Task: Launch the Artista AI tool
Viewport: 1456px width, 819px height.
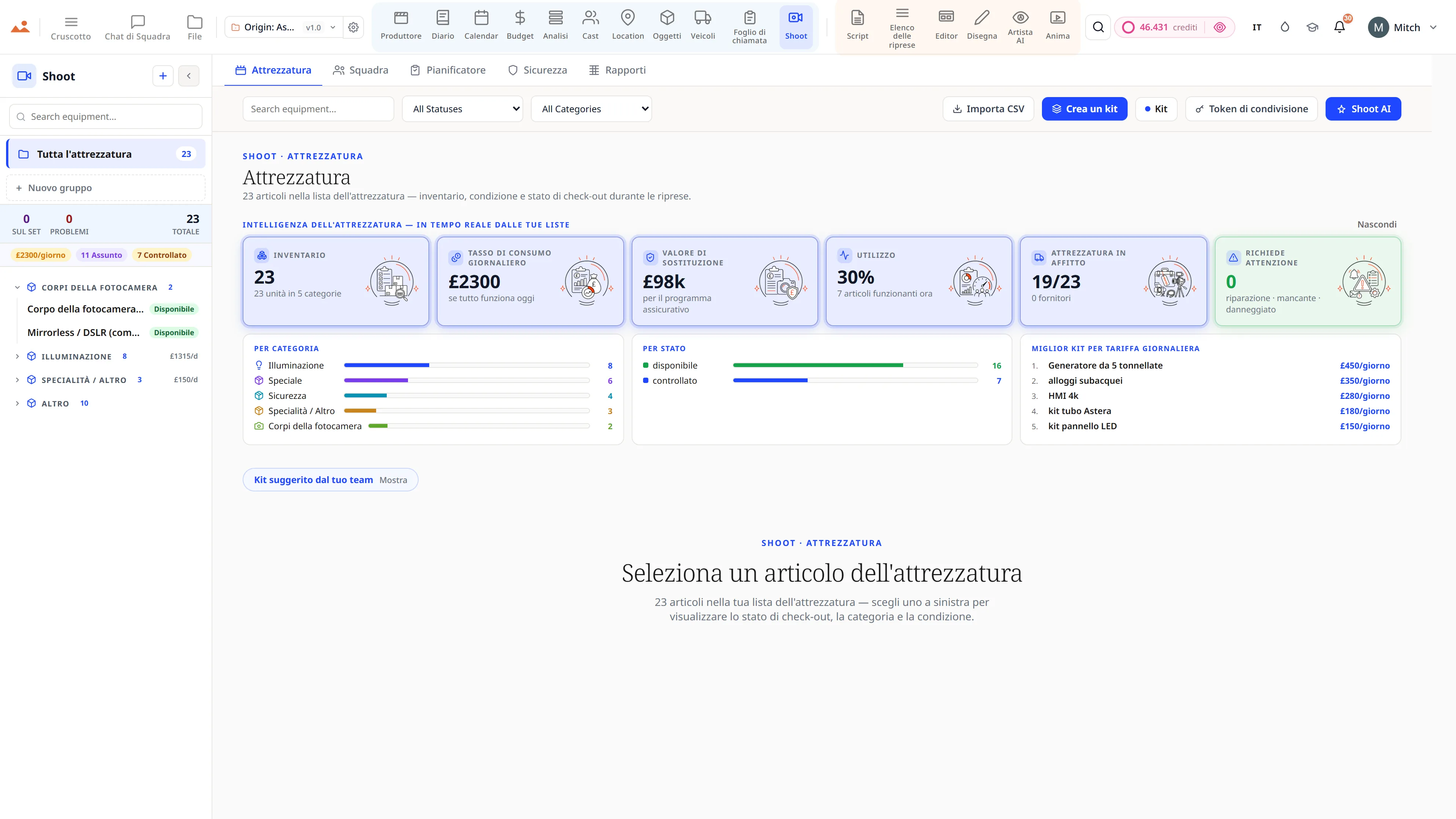Action: 1020,26
